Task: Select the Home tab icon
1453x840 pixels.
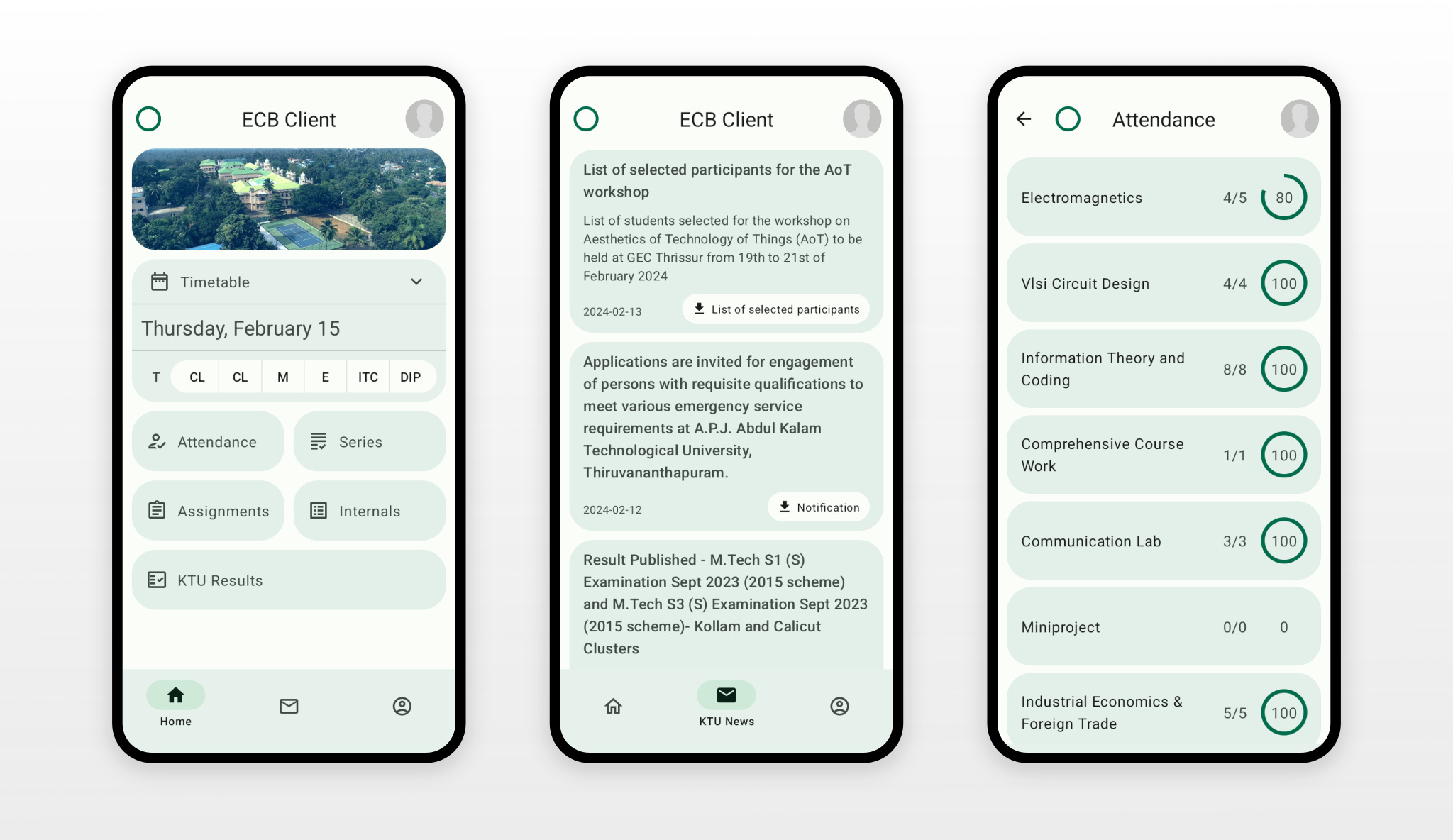Action: click(175, 697)
